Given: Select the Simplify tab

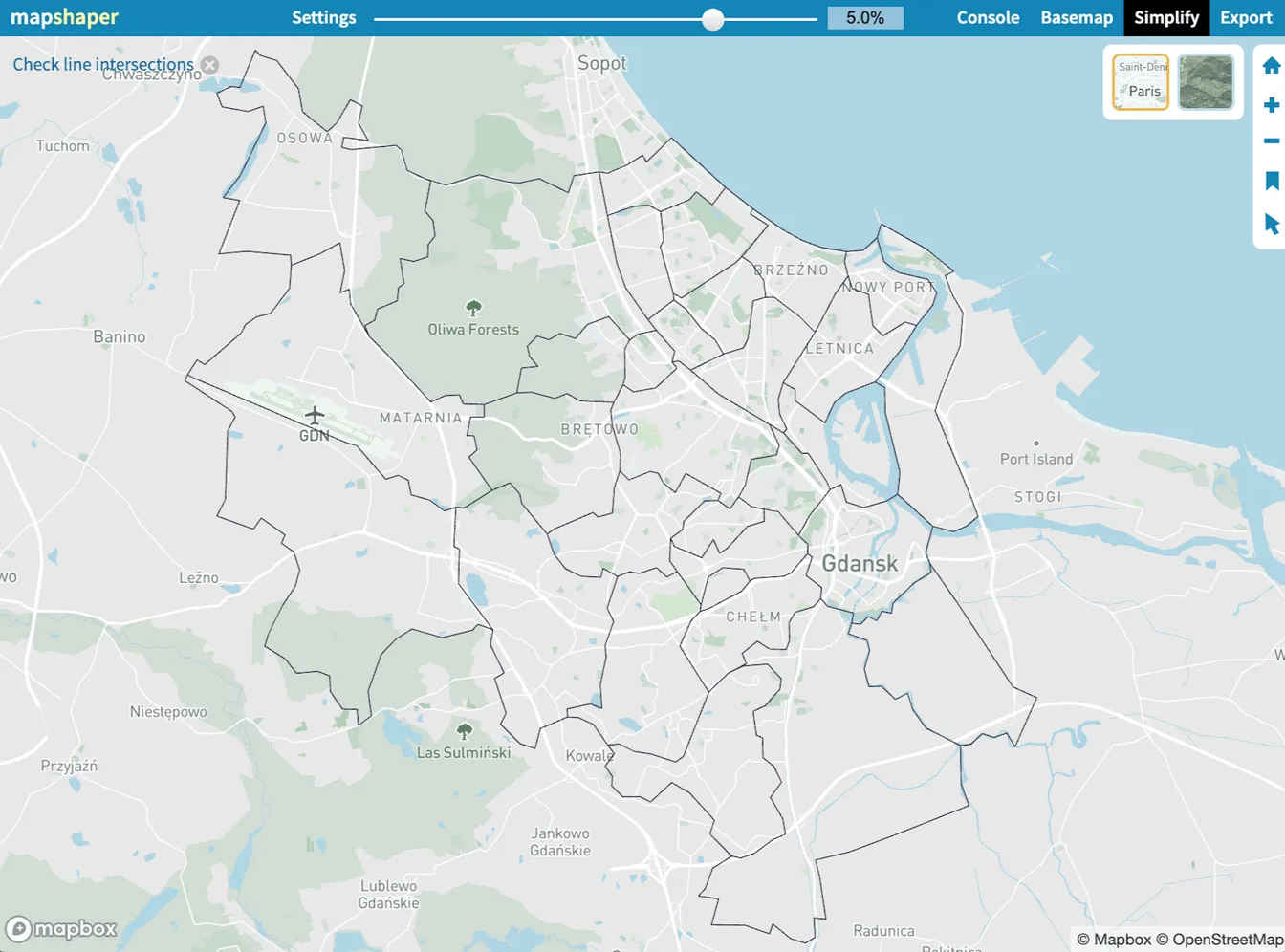Looking at the screenshot, I should pyautogui.click(x=1166, y=17).
